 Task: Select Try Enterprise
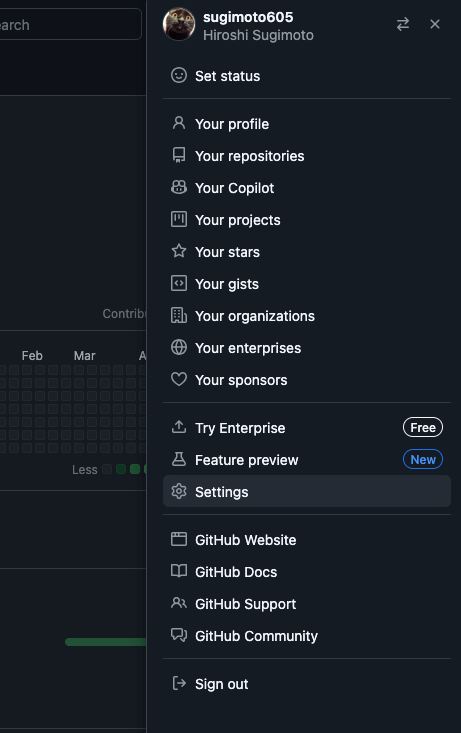307,428
